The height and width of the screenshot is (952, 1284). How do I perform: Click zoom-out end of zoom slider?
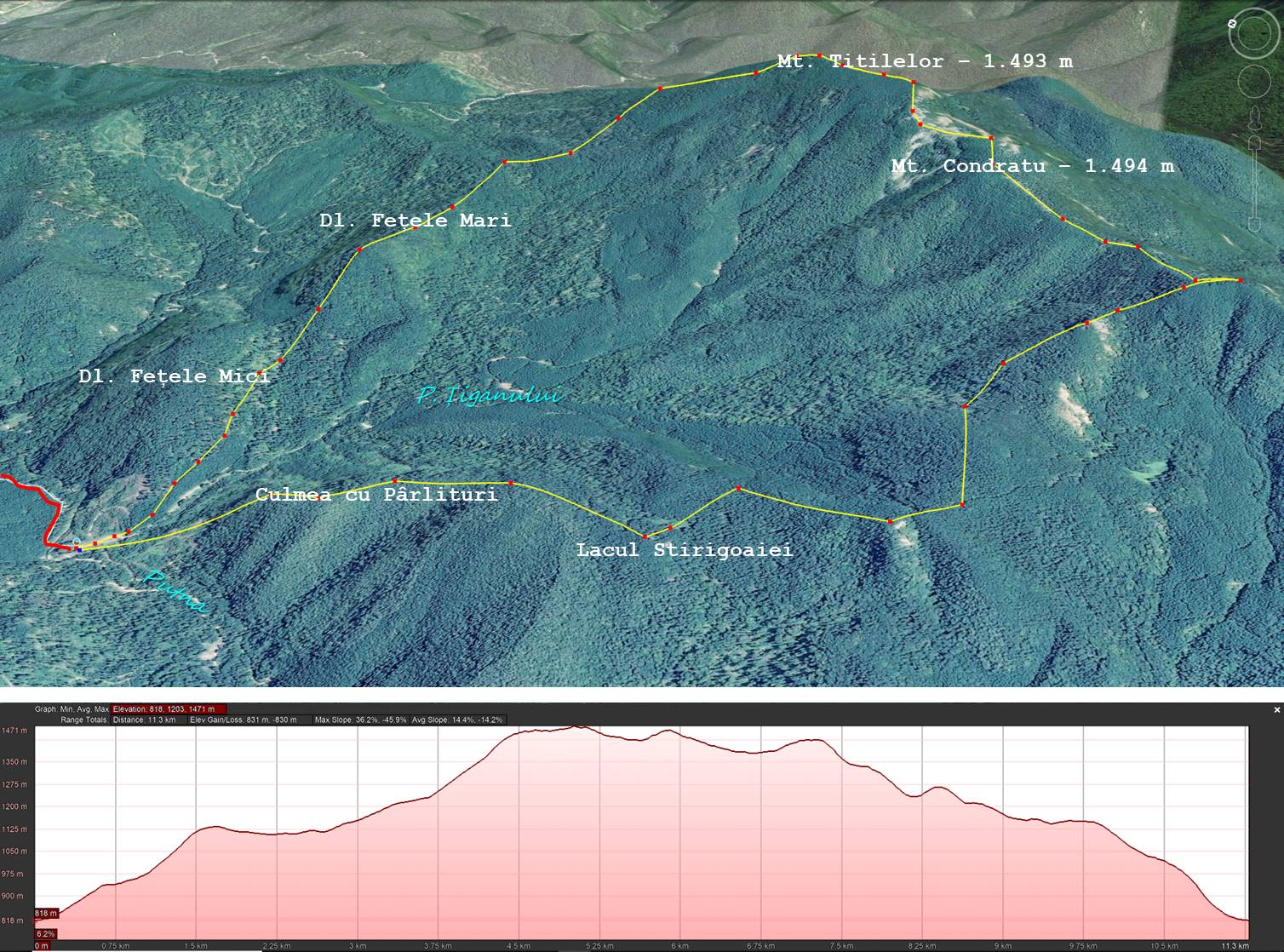[1253, 224]
